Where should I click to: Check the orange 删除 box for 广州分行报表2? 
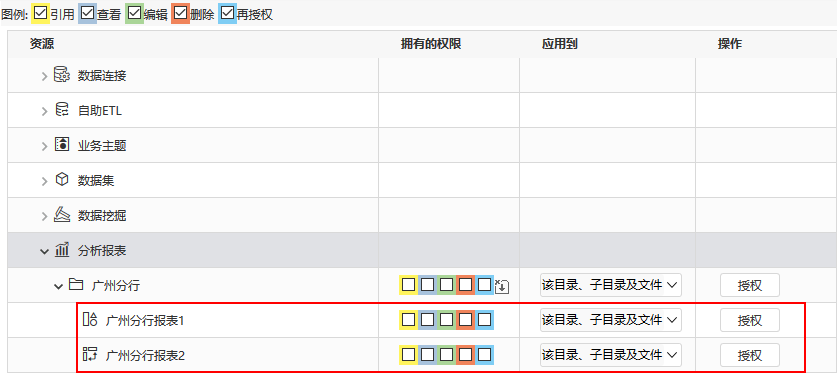pyautogui.click(x=465, y=354)
